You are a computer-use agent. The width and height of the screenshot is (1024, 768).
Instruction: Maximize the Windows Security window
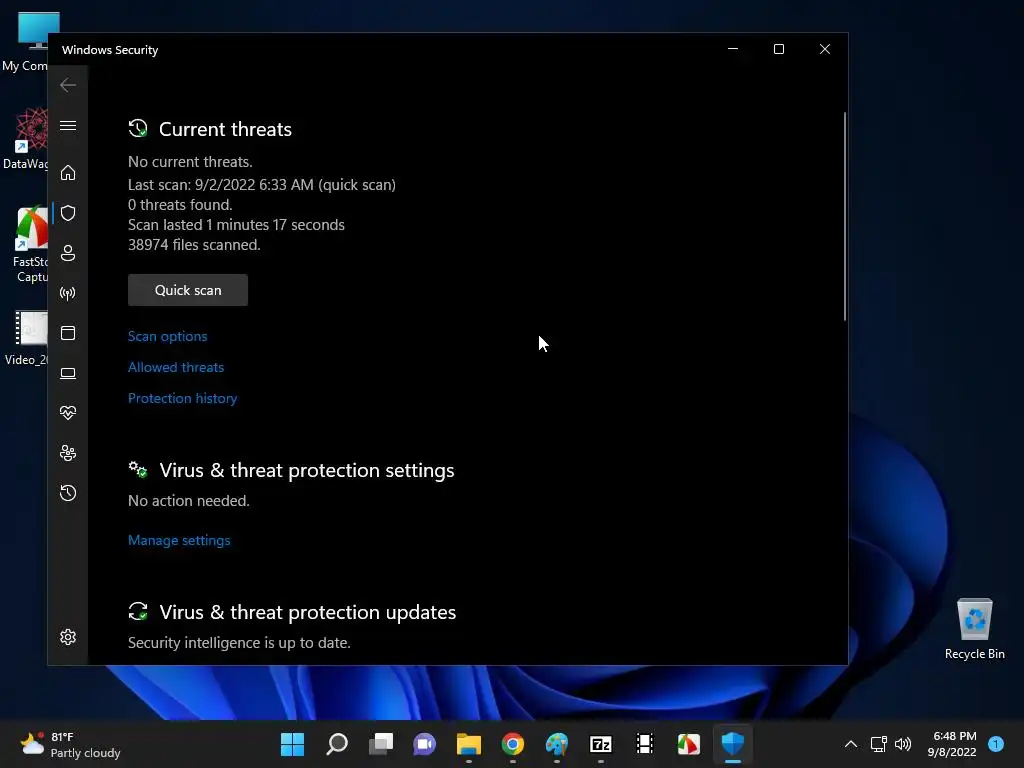pos(778,49)
